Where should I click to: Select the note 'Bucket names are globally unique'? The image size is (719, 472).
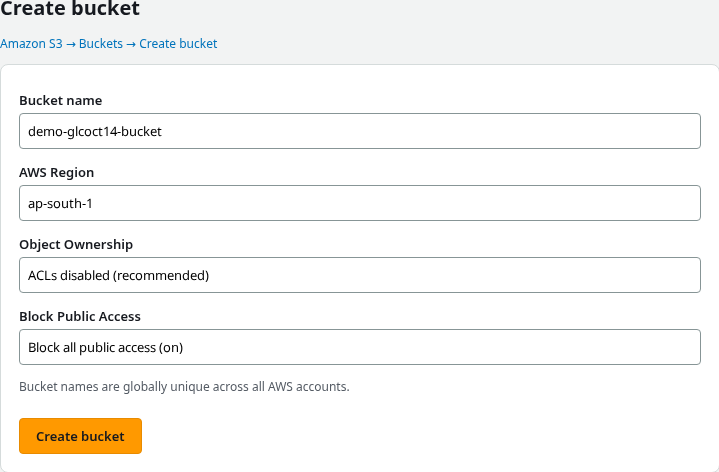[184, 387]
